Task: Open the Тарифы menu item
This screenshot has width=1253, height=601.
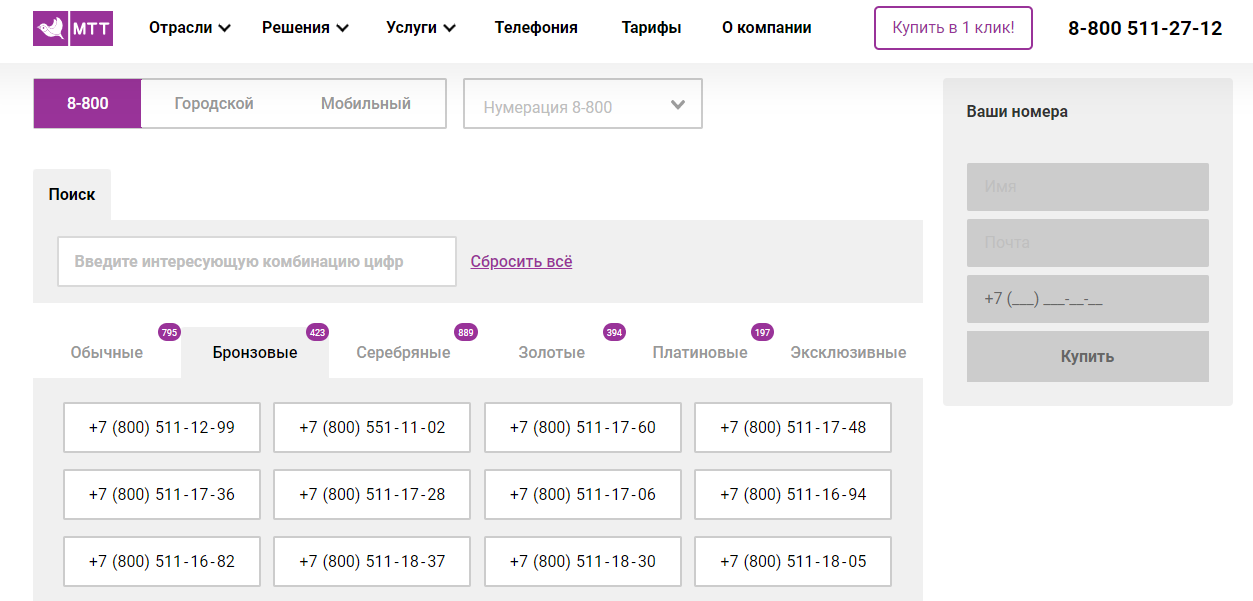Action: tap(651, 28)
